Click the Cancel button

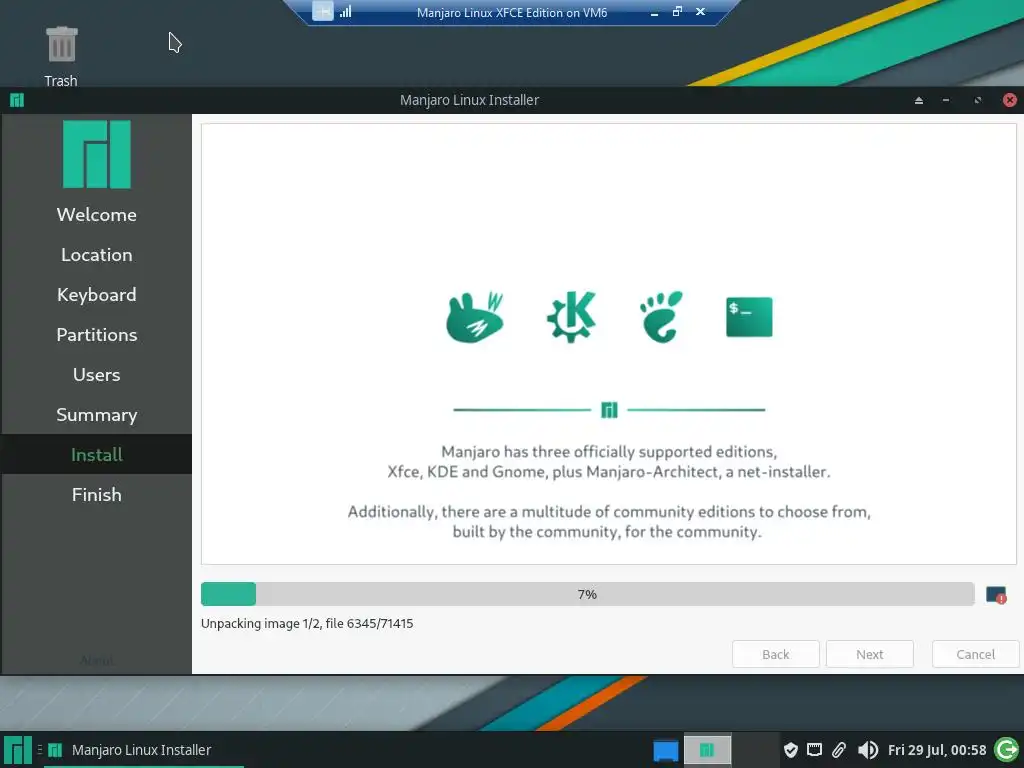[x=976, y=654]
